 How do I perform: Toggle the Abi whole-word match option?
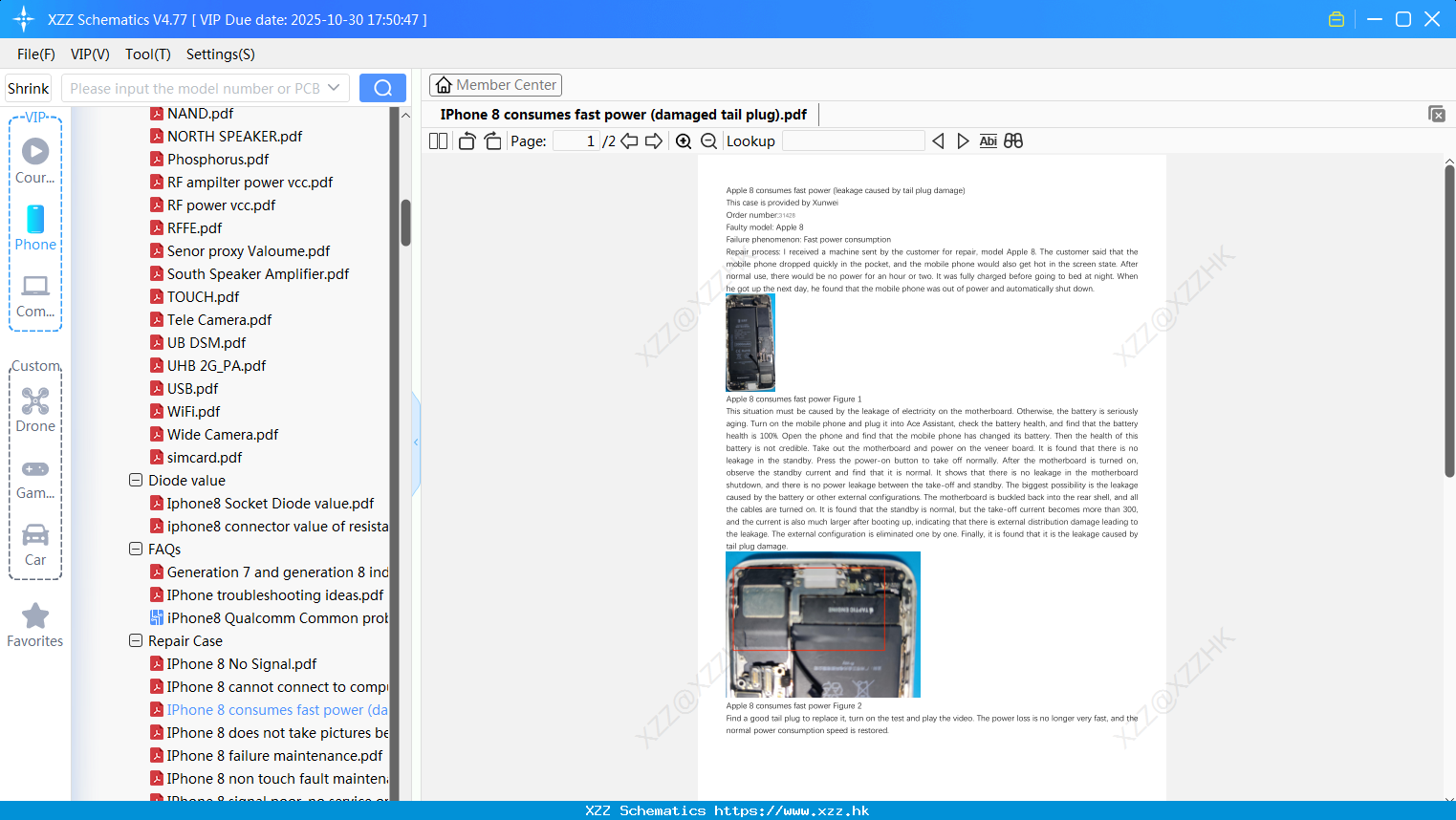pyautogui.click(x=989, y=141)
